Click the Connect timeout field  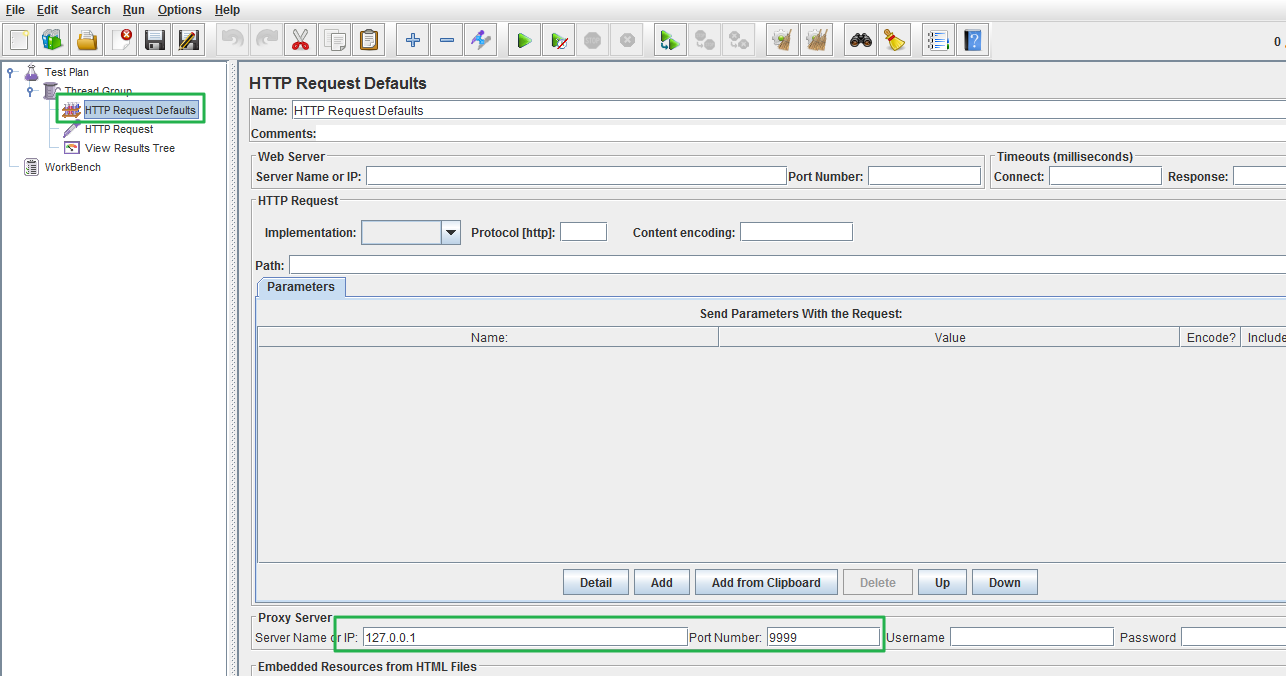pyautogui.click(x=1105, y=176)
